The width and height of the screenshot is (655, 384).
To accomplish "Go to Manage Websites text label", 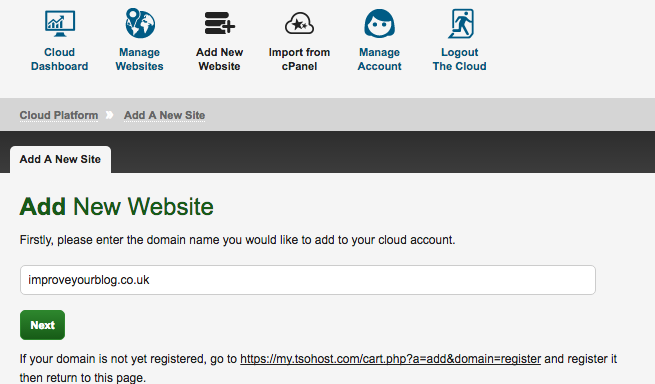I will (140, 59).
